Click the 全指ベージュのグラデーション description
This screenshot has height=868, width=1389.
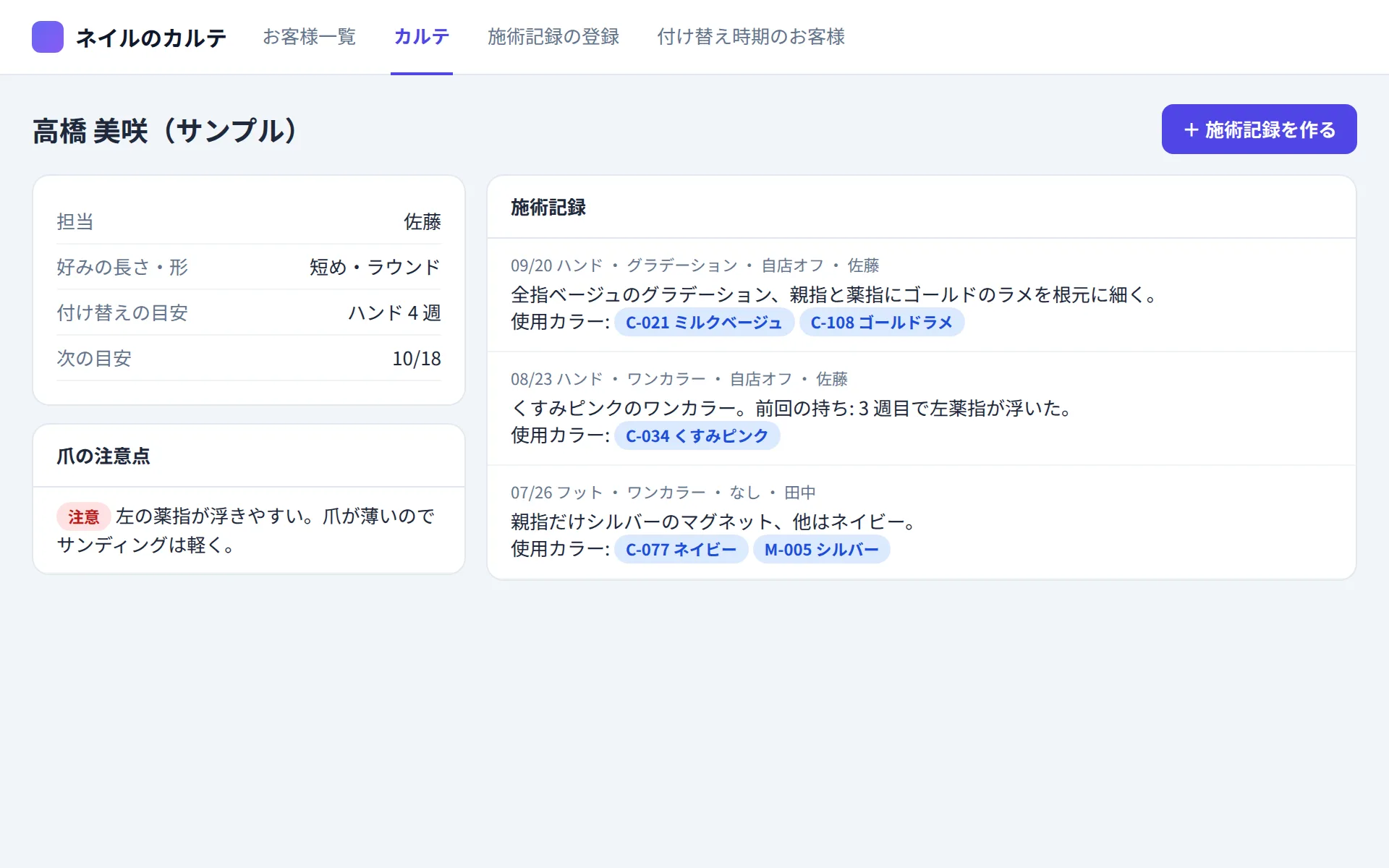(836, 294)
